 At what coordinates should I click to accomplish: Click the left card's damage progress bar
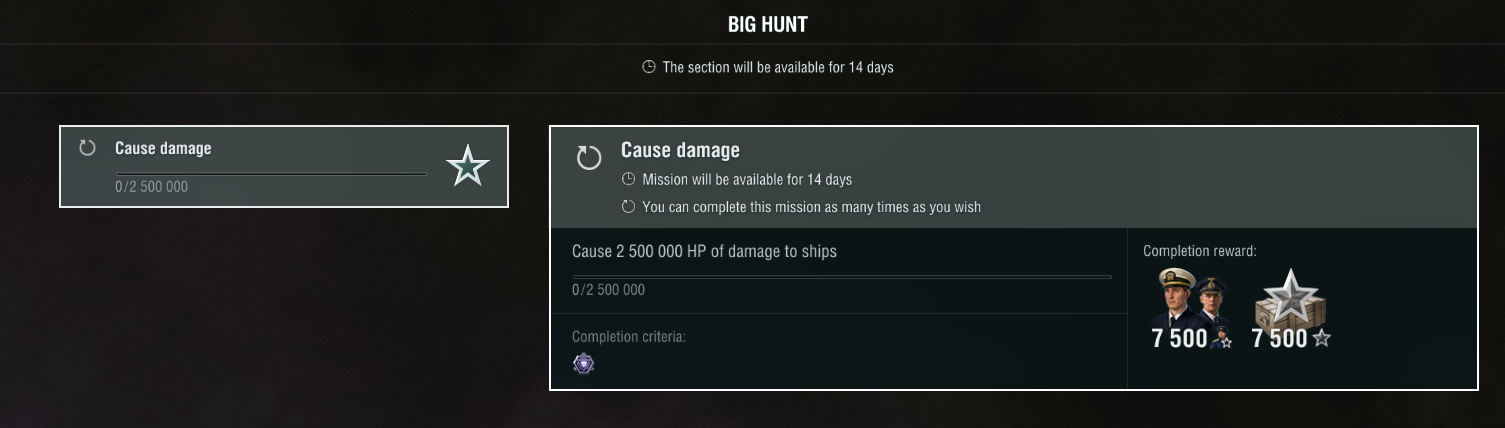tap(271, 174)
